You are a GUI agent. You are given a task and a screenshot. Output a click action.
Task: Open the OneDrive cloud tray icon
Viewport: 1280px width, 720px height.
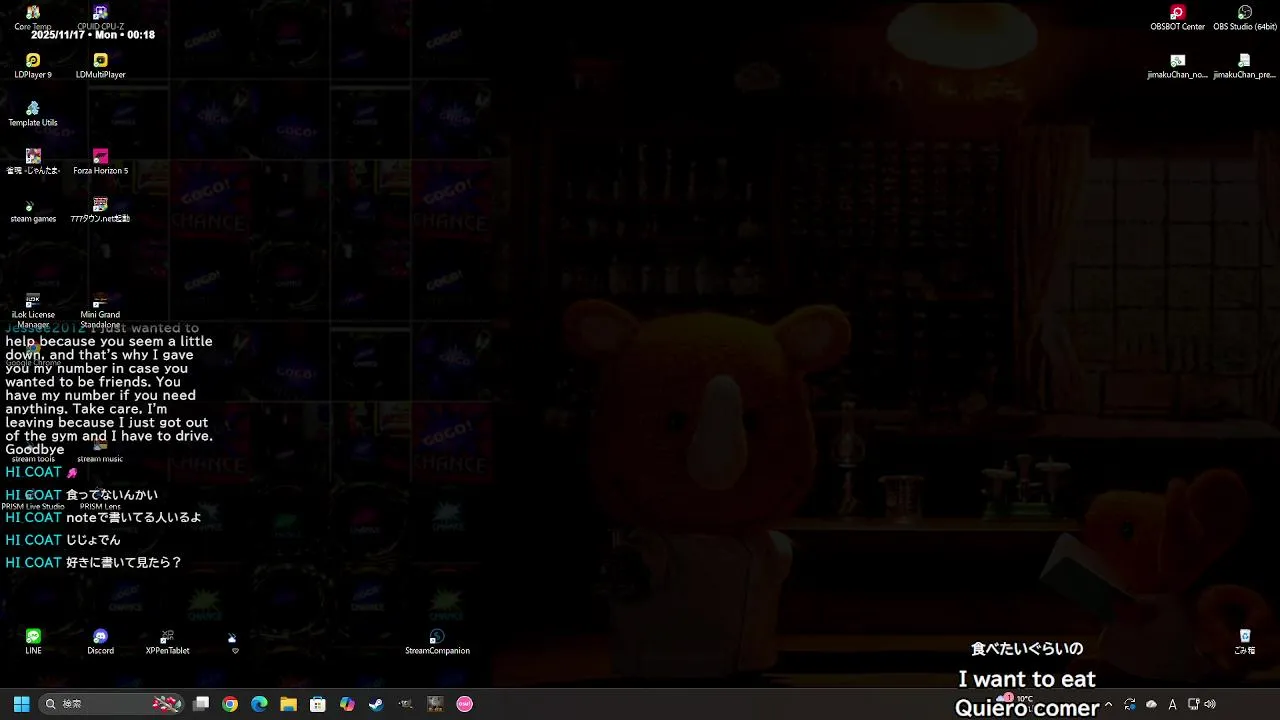click(x=1151, y=705)
